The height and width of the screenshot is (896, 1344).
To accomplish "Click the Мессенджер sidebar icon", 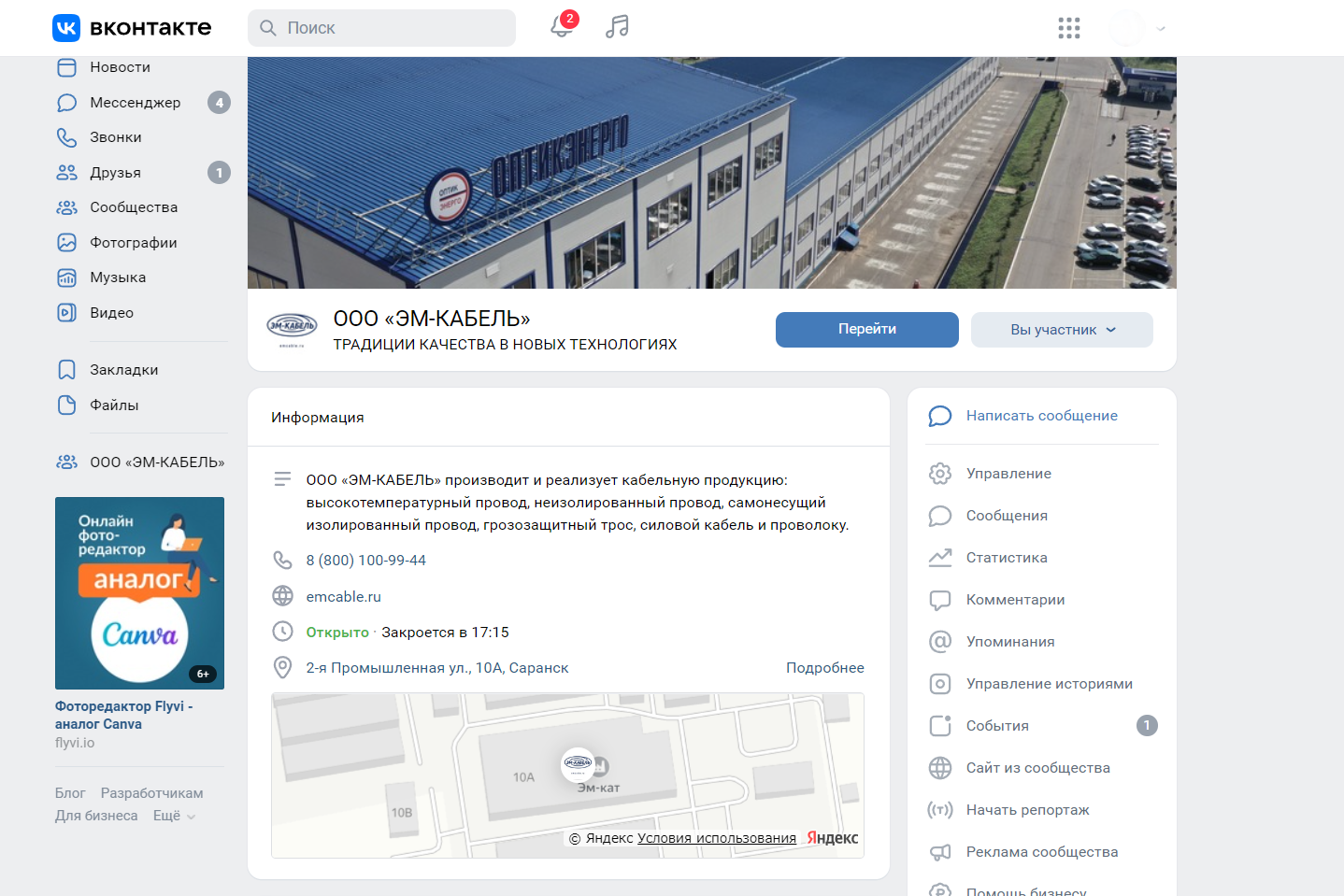I will click(66, 103).
